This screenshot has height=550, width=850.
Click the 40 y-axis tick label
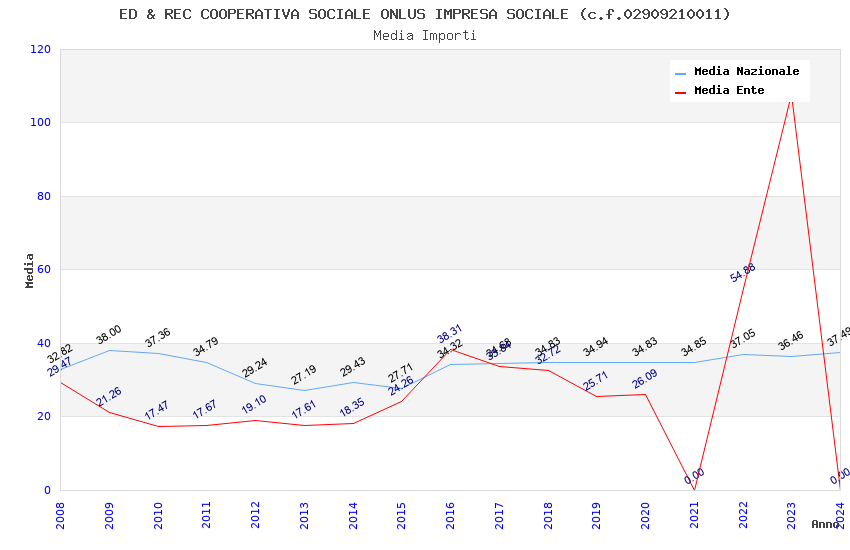point(44,343)
